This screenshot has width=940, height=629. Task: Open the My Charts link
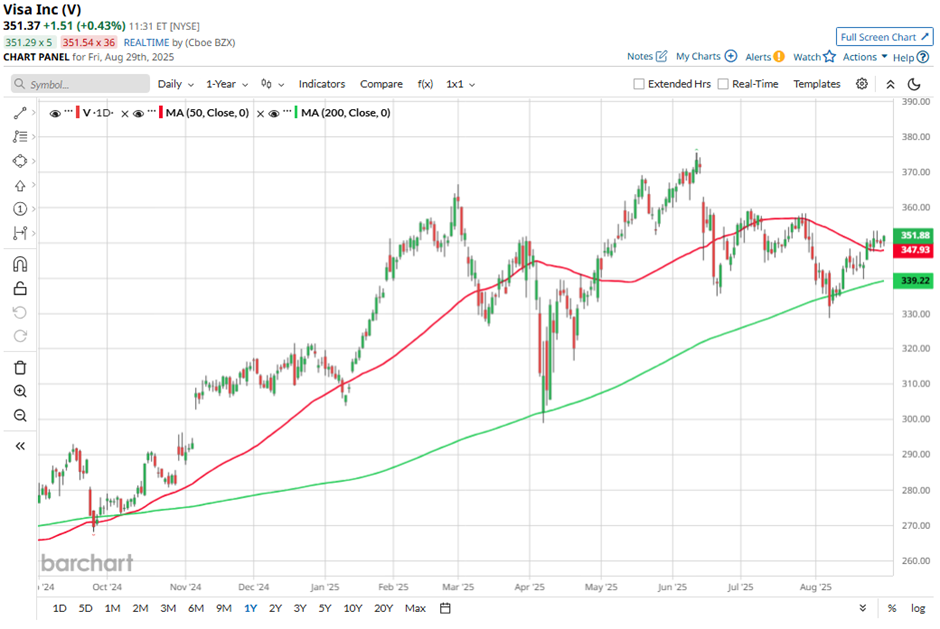point(698,56)
